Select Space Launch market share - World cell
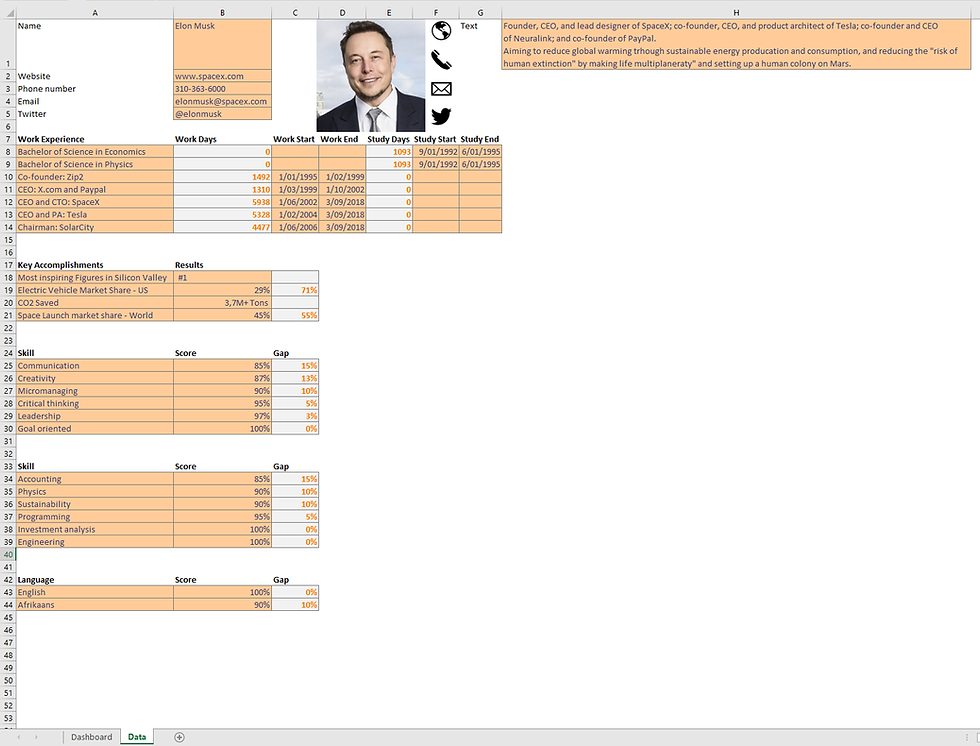Viewport: 980px width, 746px height. pos(95,316)
